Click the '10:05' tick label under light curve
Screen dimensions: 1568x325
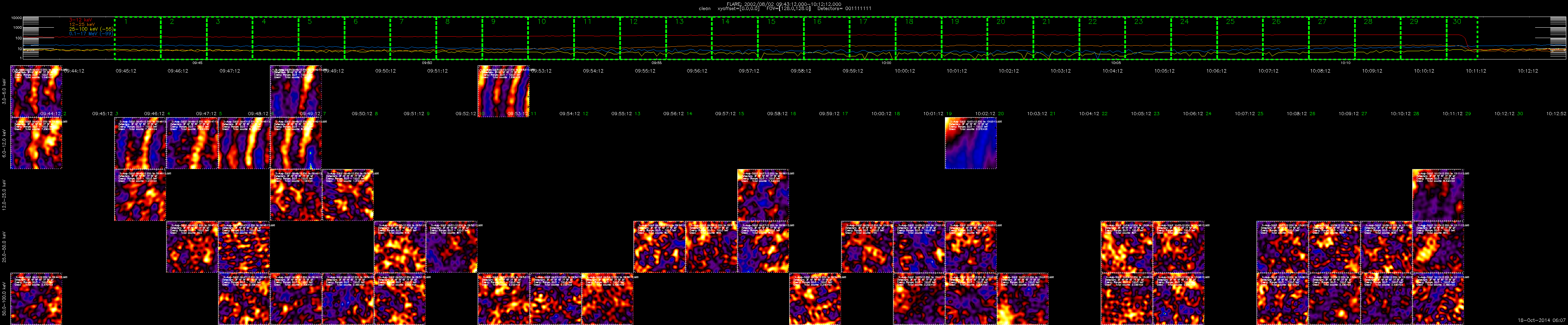tap(1116, 63)
